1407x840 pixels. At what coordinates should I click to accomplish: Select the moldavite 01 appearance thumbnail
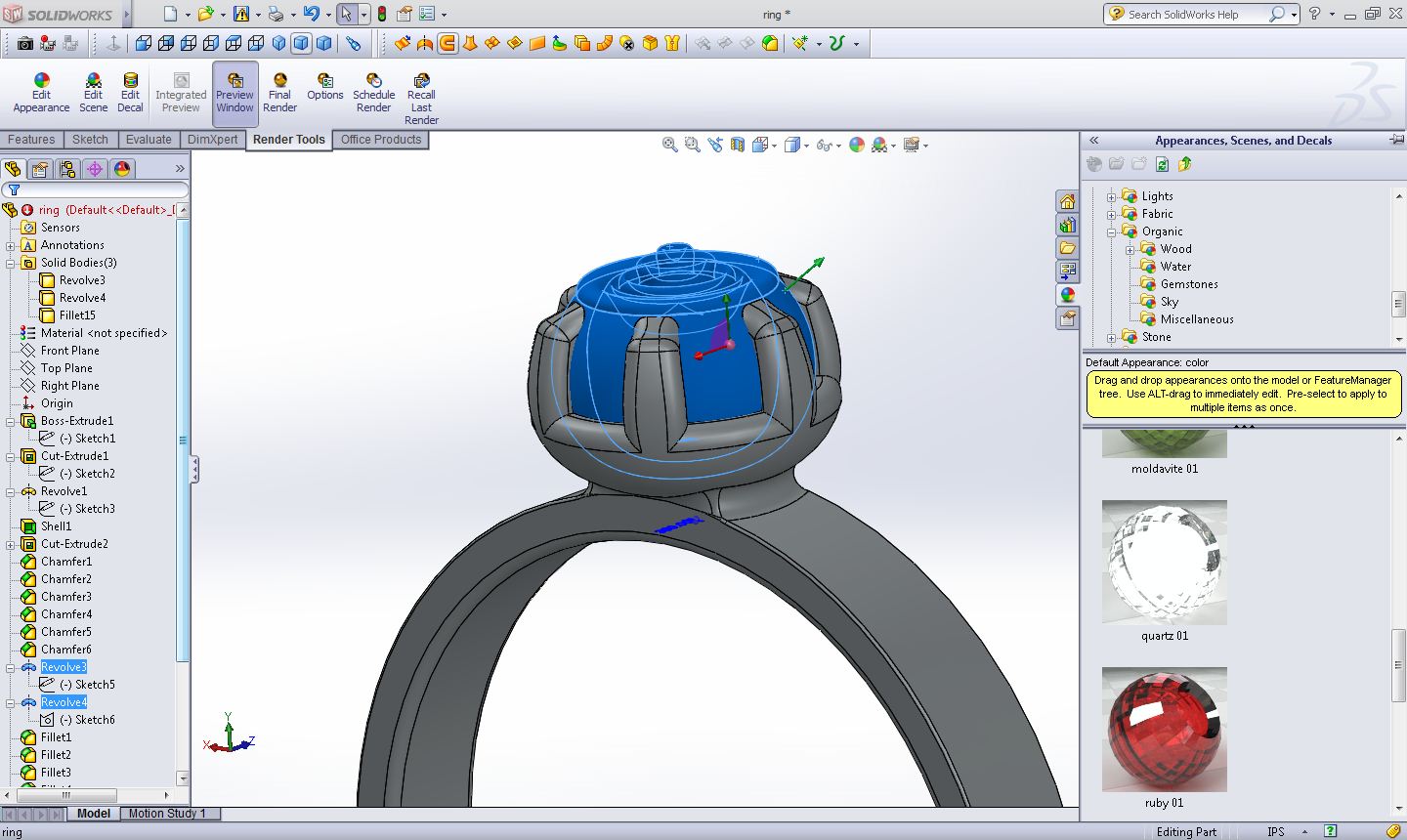1165,443
